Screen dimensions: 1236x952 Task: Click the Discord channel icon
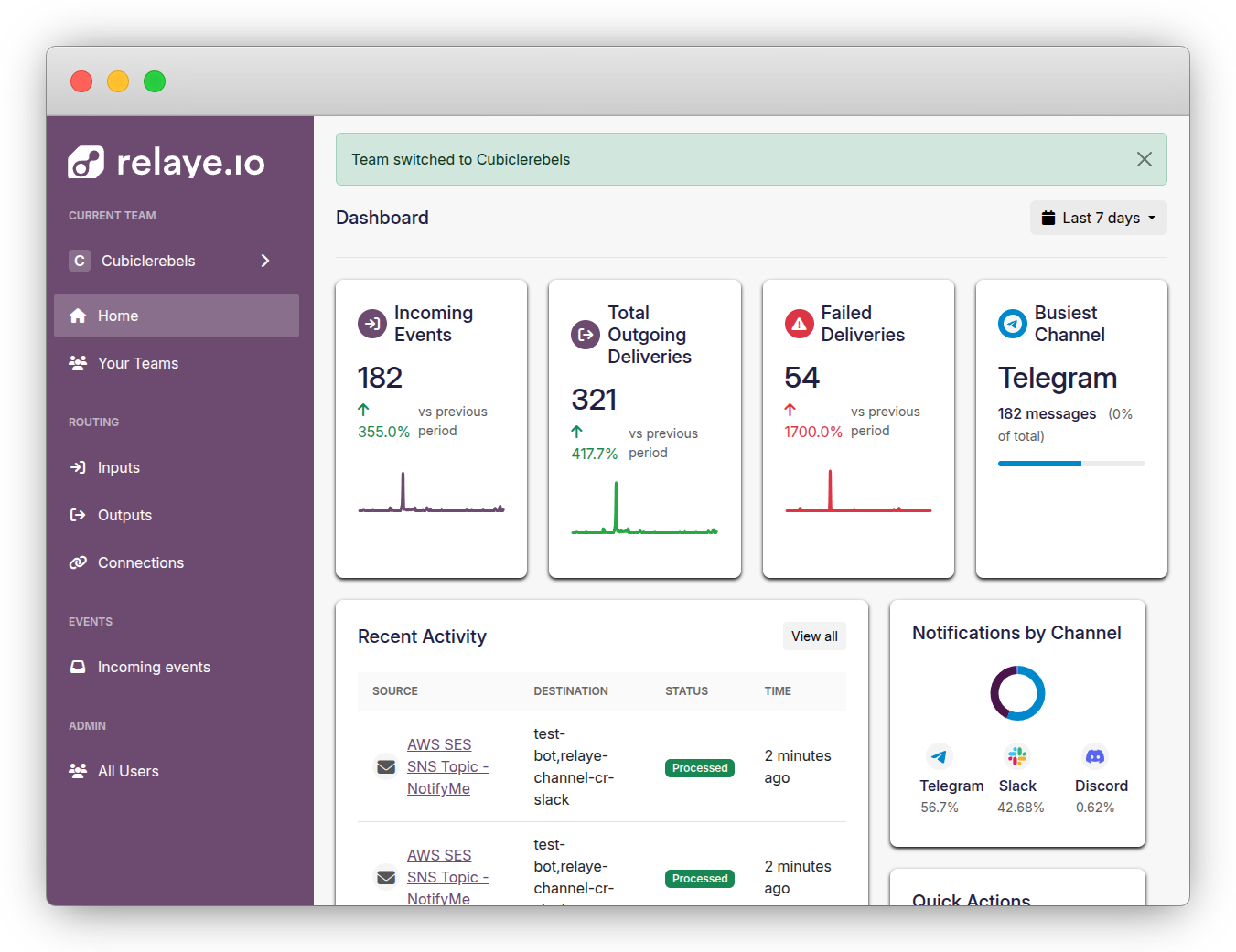(x=1095, y=756)
